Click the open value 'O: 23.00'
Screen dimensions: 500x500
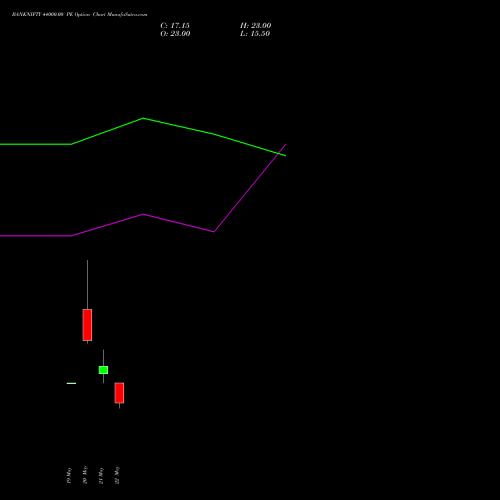tap(175, 34)
